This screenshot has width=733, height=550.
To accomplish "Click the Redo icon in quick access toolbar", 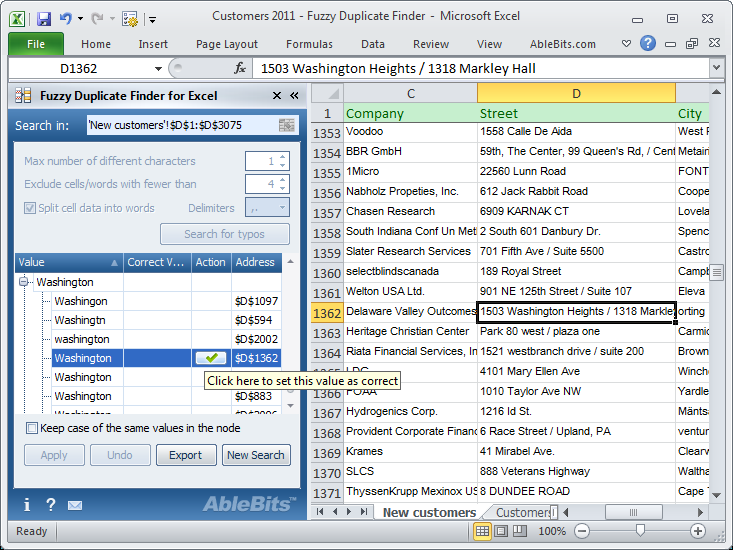I will point(97,19).
